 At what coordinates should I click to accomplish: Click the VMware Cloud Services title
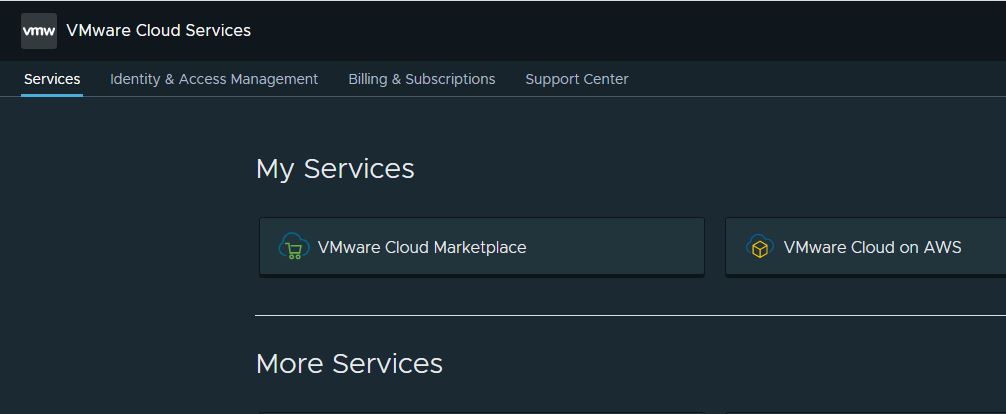[158, 31]
